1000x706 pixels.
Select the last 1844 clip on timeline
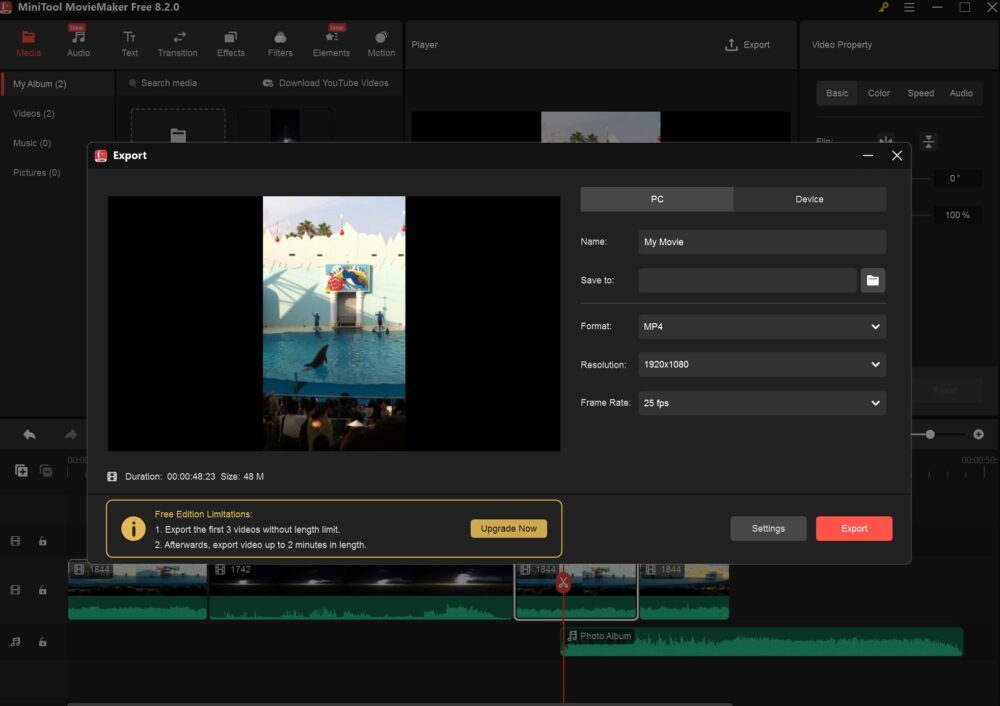tap(684, 591)
